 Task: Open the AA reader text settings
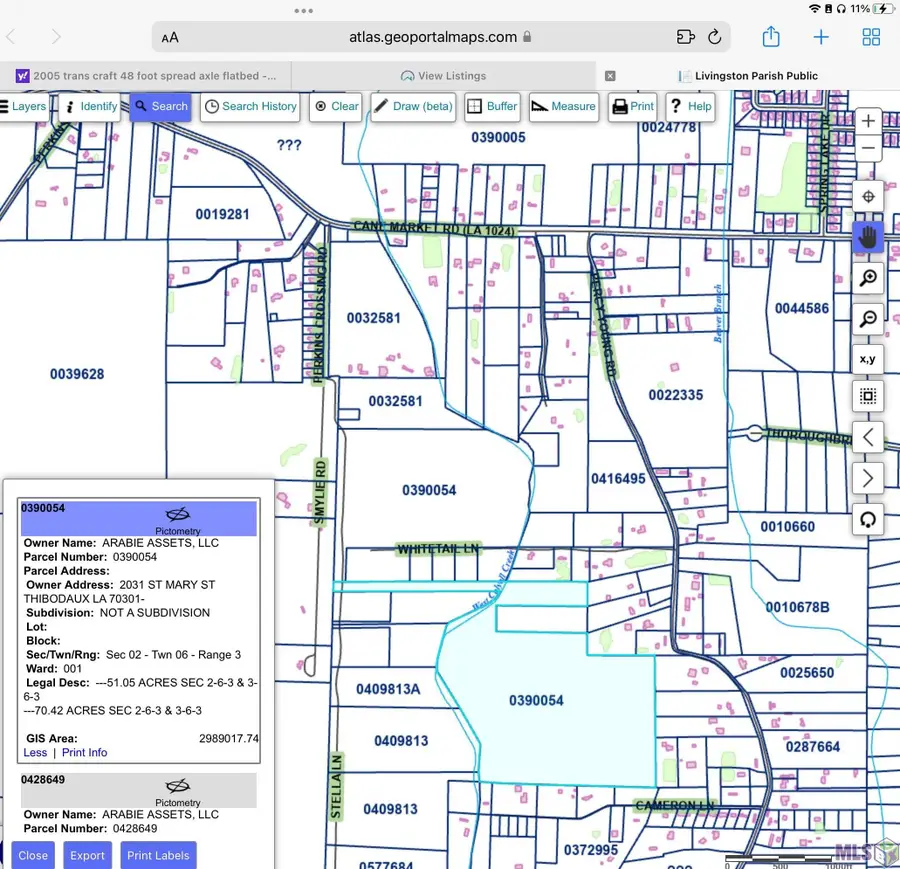[170, 38]
